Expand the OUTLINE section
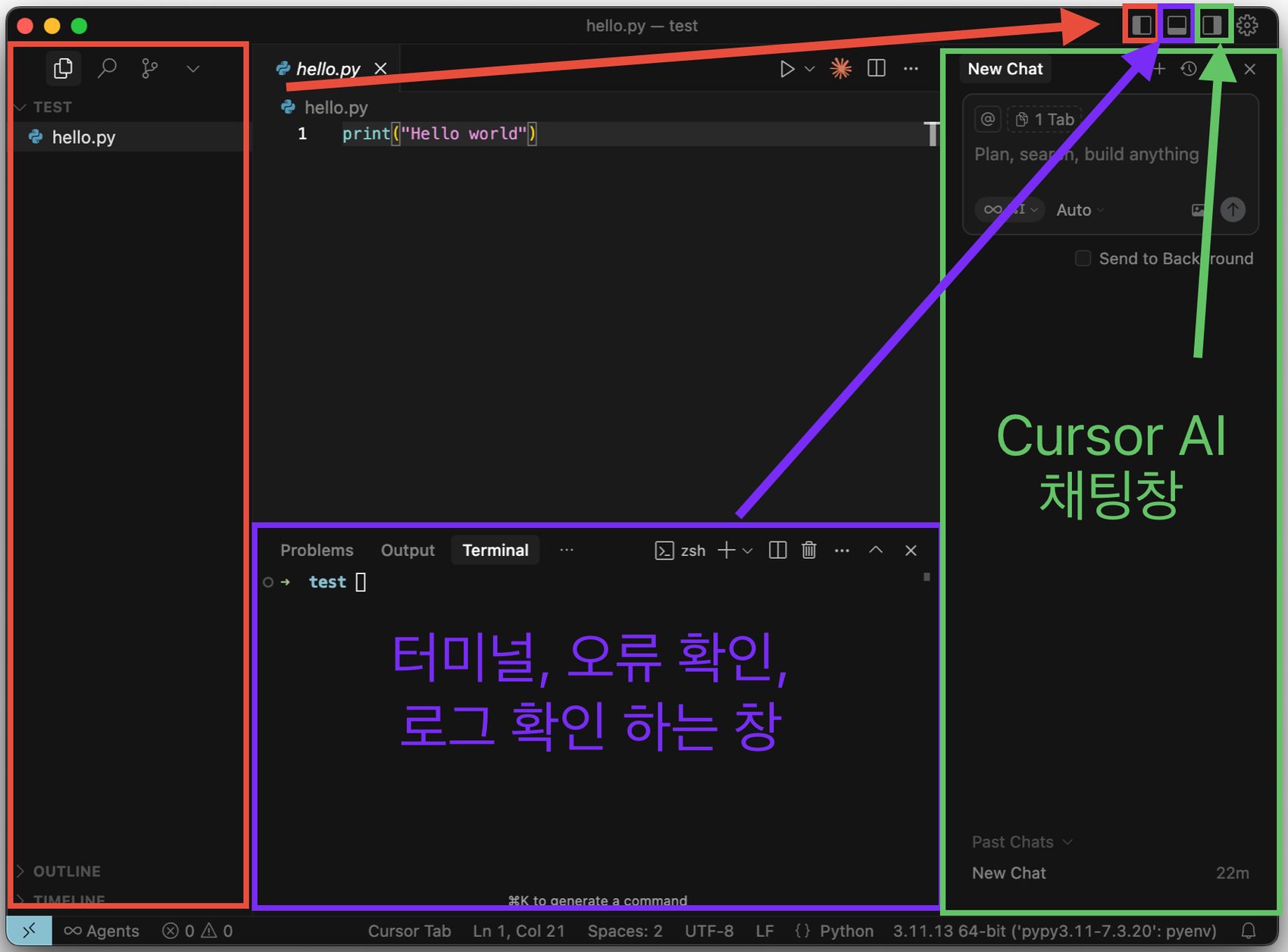Image resolution: width=1288 pixels, height=952 pixels. [67, 871]
